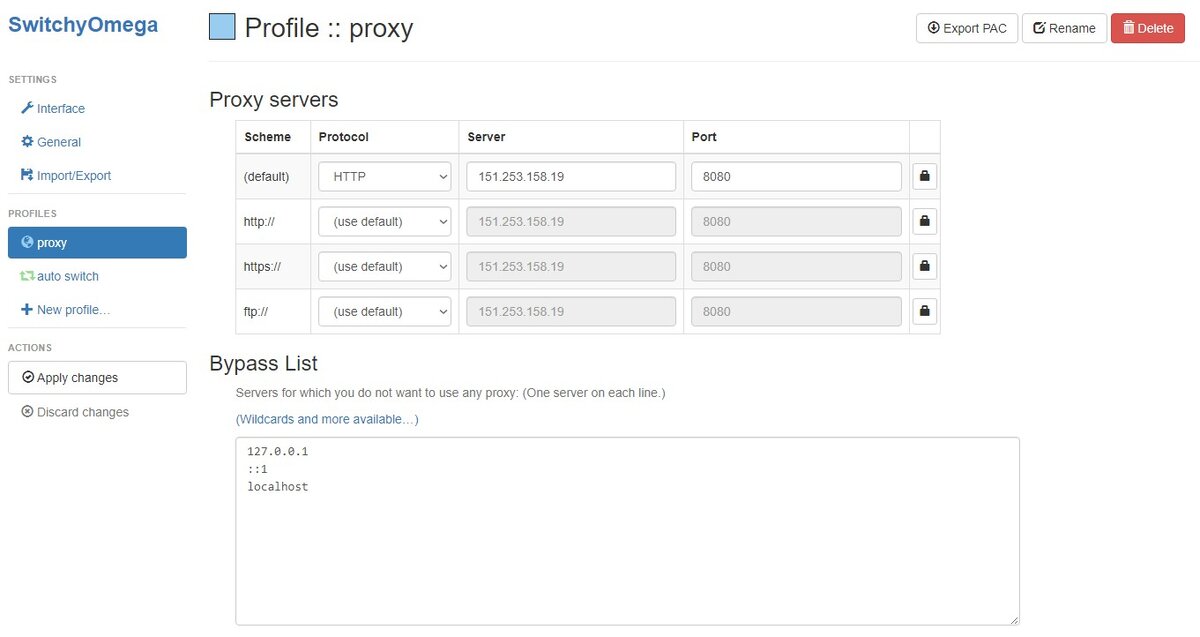Screen dimensions: 1200x637
Task: Click the save icon beside Import/Export
Action: click(27, 175)
